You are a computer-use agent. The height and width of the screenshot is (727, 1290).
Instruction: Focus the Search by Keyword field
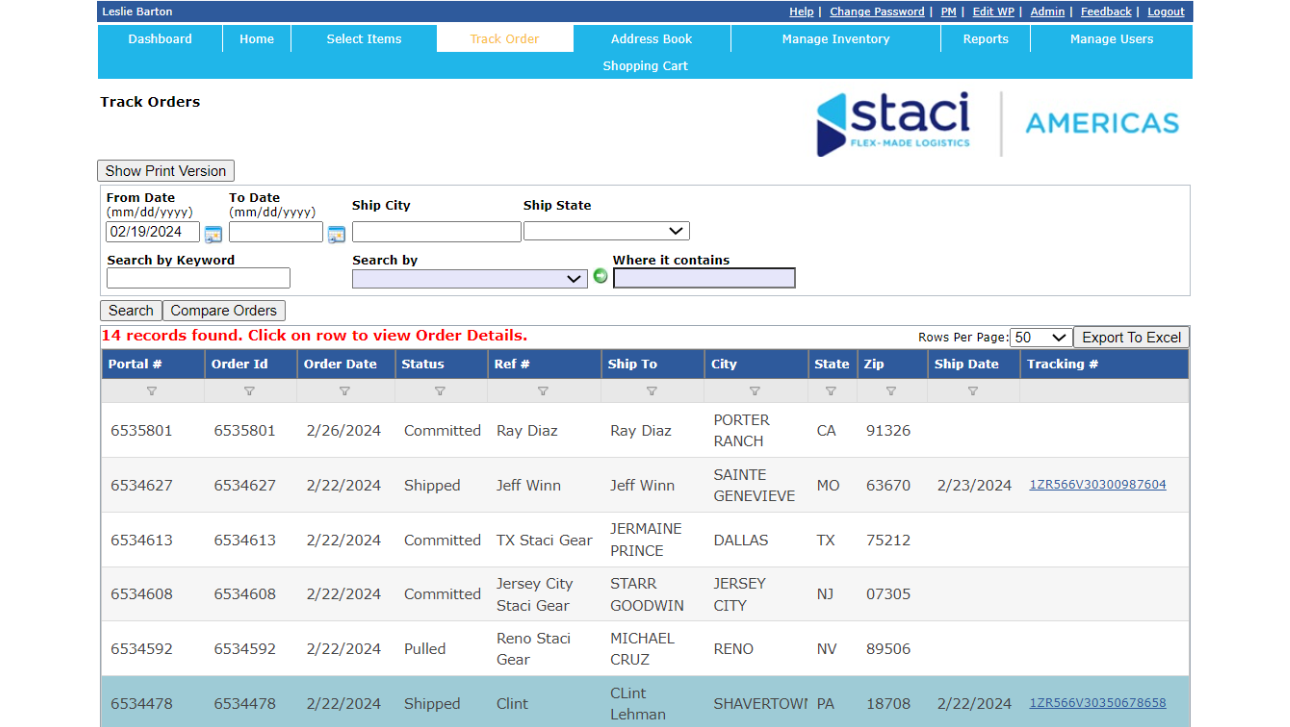click(x=198, y=278)
